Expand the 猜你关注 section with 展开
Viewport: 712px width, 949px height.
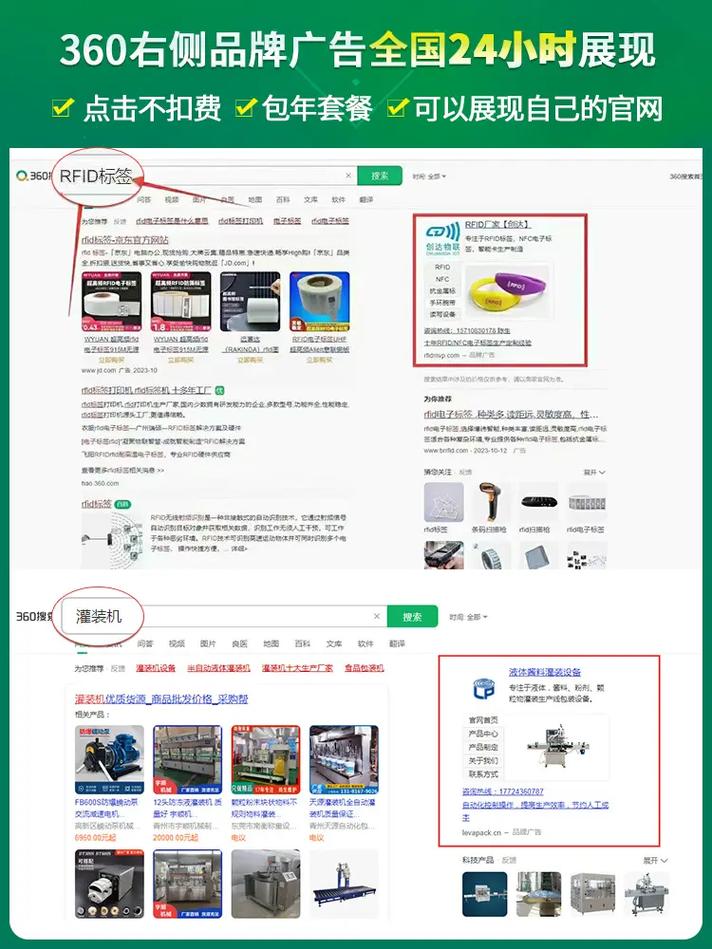coord(594,472)
